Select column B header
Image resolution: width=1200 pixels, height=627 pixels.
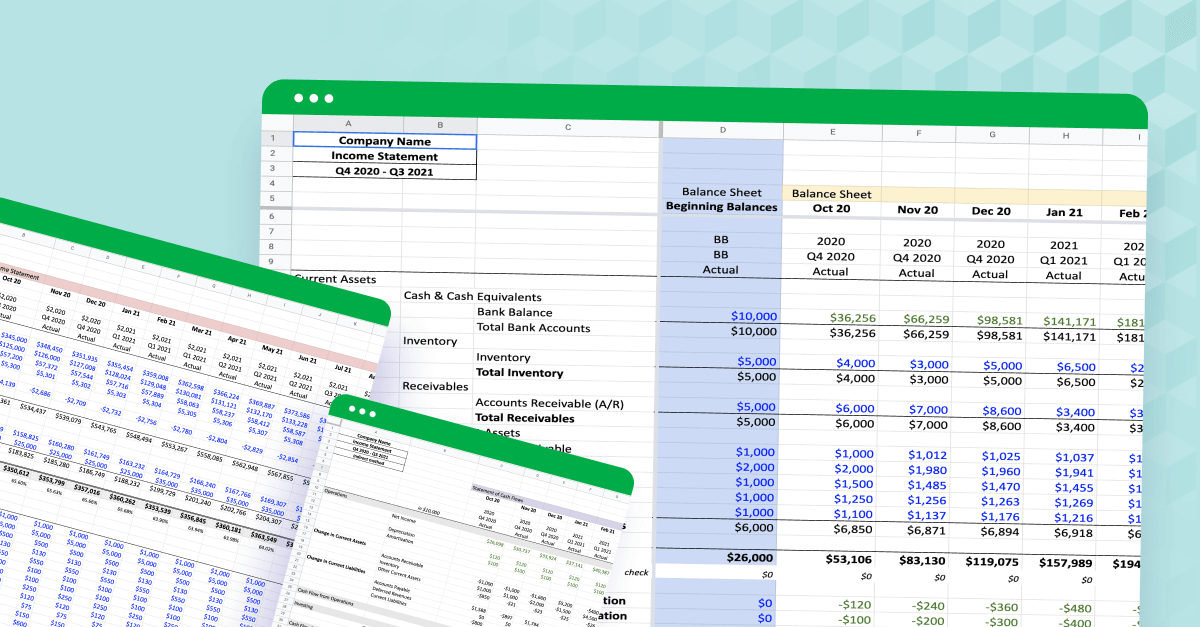440,128
